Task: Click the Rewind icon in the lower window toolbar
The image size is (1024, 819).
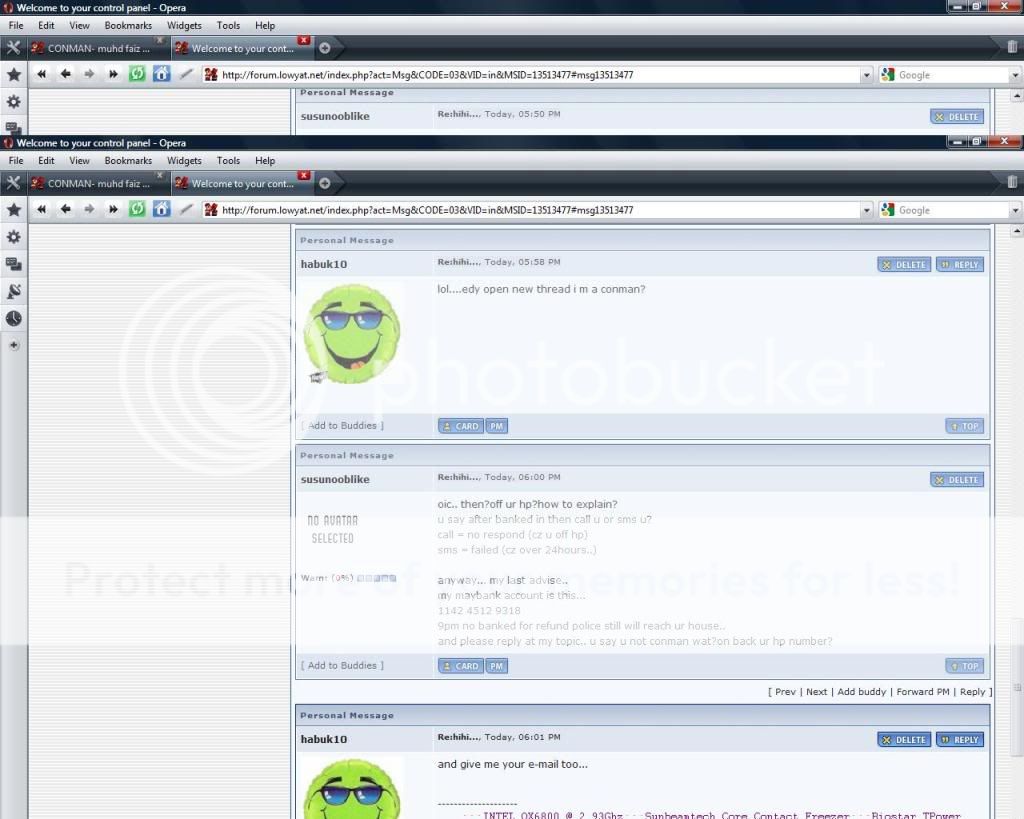Action: point(42,210)
